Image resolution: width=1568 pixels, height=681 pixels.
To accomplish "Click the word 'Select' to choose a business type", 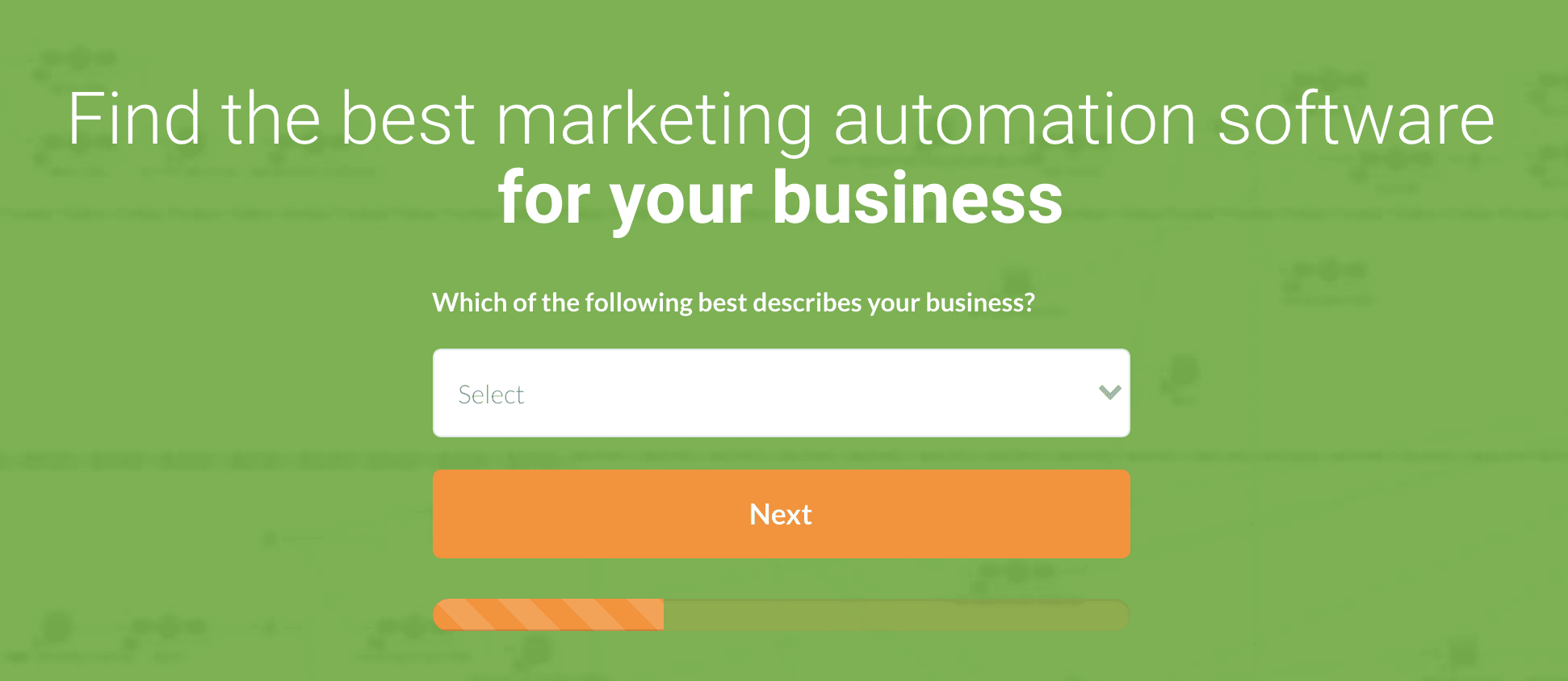I will (x=490, y=394).
